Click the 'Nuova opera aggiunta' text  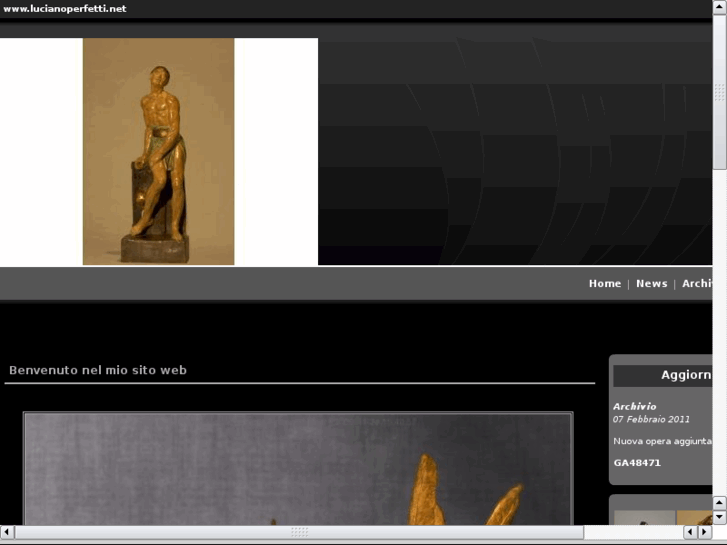click(662, 441)
